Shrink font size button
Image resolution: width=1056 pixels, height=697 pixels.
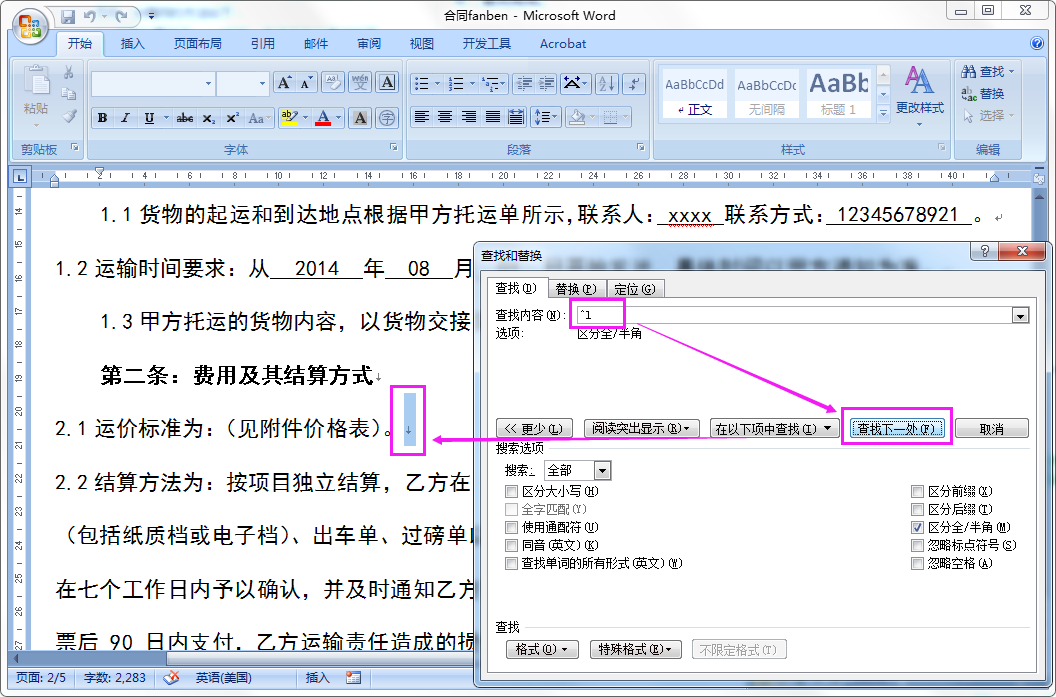pyautogui.click(x=306, y=84)
